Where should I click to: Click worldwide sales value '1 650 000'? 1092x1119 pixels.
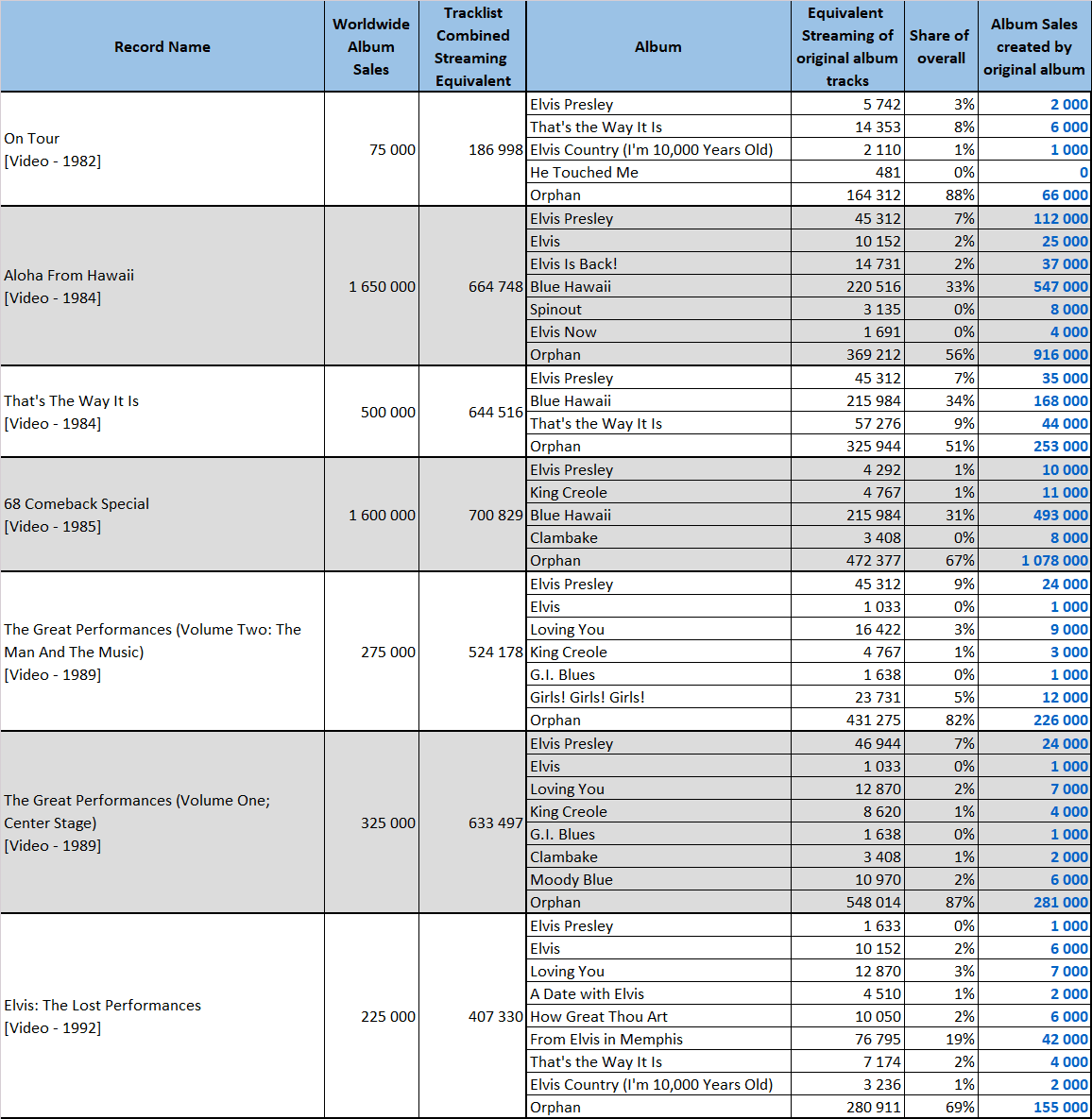click(382, 286)
